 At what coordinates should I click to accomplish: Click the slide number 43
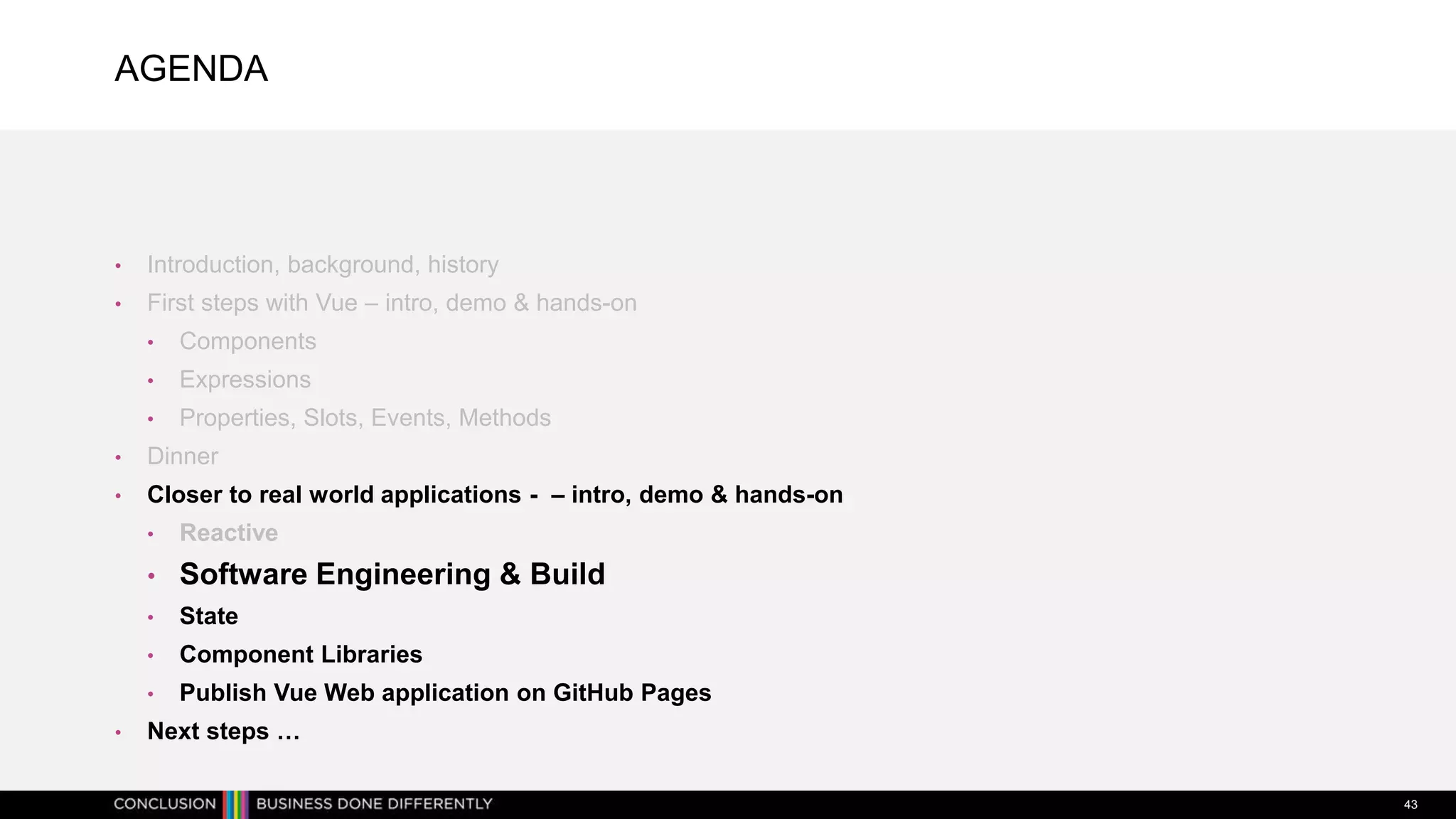[x=1410, y=805]
